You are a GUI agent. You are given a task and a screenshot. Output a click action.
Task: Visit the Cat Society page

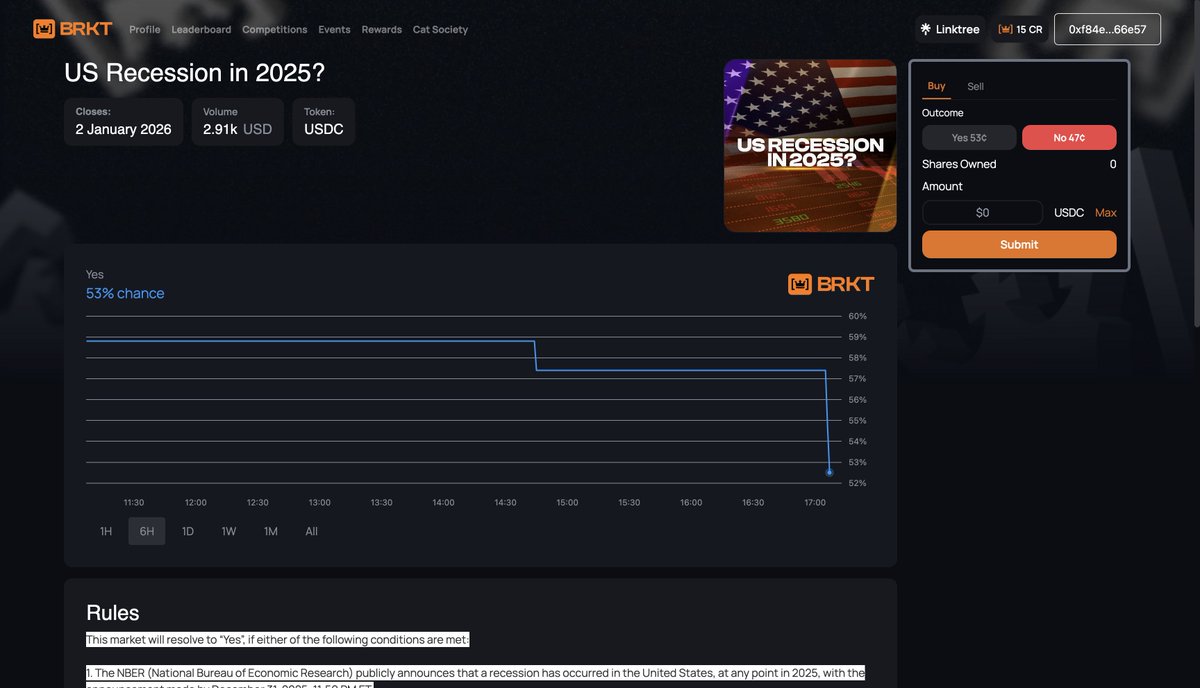coord(440,30)
